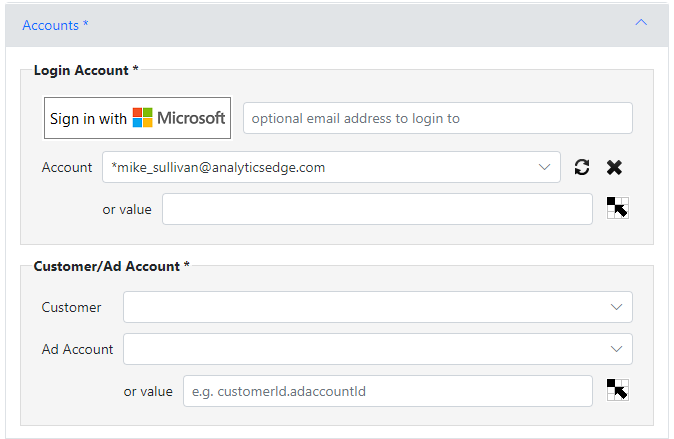The width and height of the screenshot is (674, 439).
Task: Click the Accounts section header link
Action: [x=55, y=25]
